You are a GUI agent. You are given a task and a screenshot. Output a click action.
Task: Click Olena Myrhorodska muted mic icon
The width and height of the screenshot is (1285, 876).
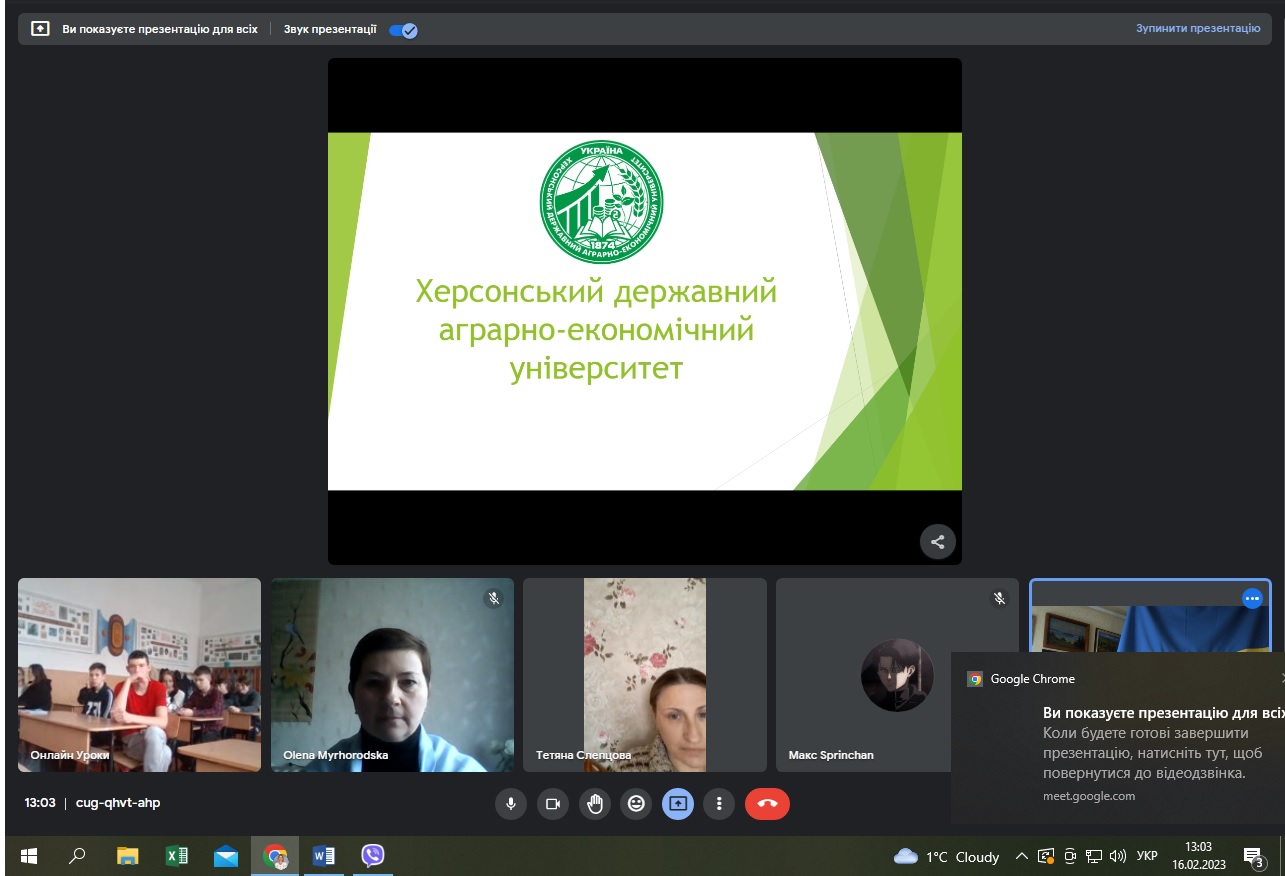pyautogui.click(x=493, y=598)
